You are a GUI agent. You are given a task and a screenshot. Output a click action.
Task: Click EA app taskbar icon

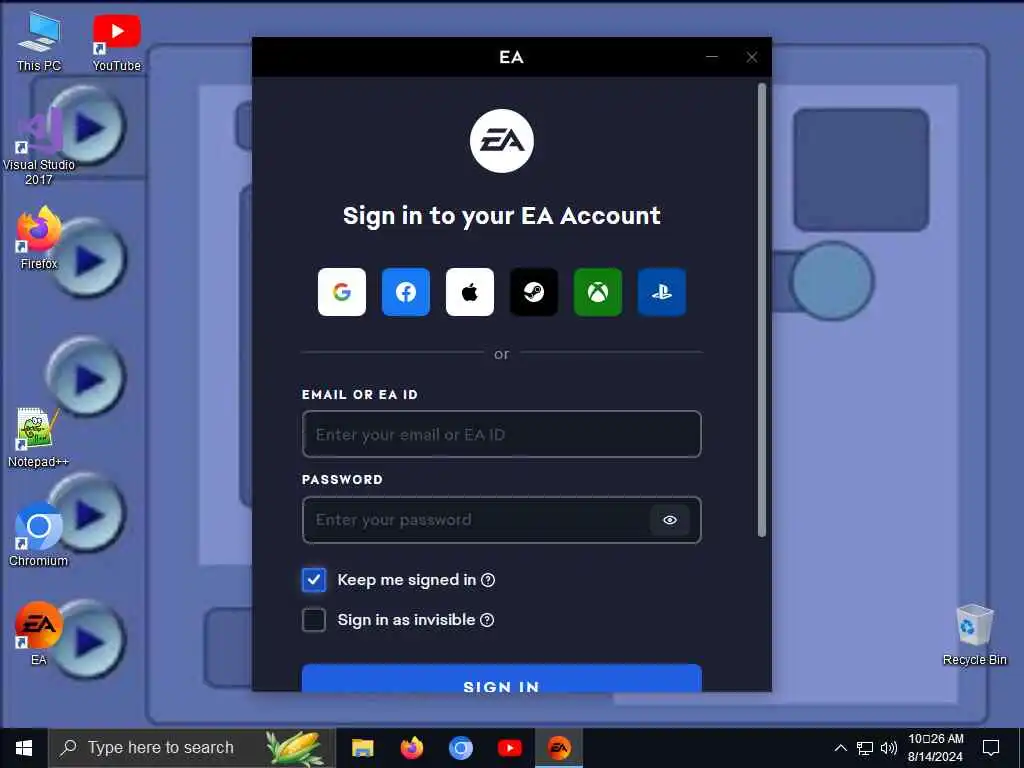click(x=559, y=748)
